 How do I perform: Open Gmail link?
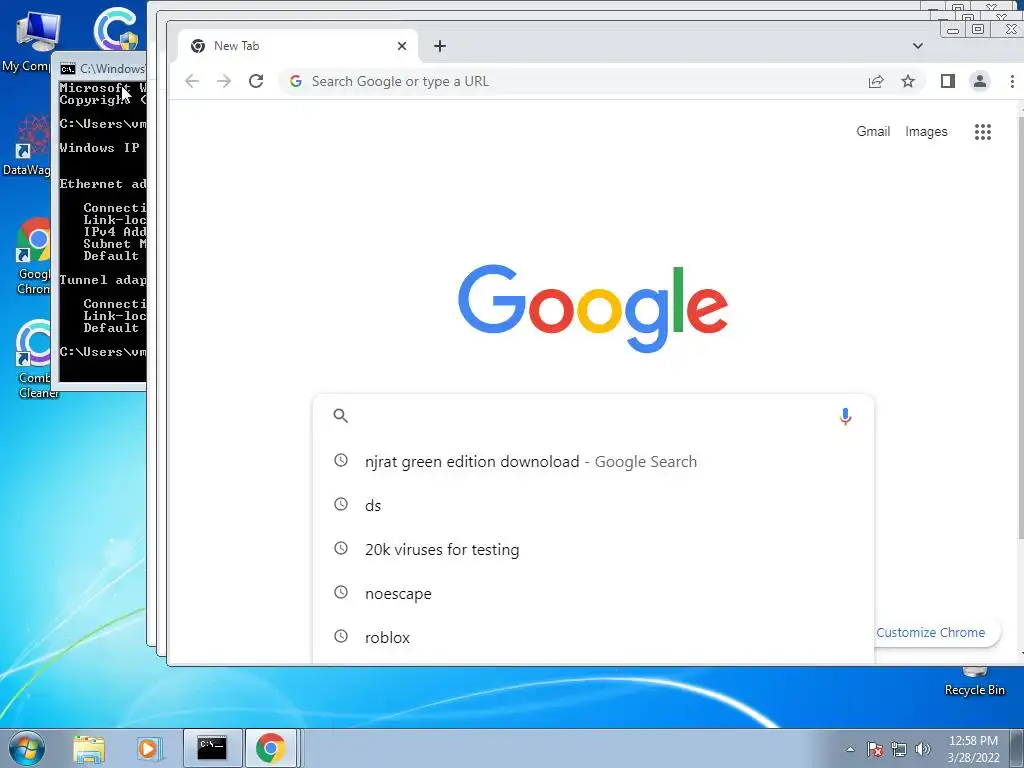click(873, 131)
